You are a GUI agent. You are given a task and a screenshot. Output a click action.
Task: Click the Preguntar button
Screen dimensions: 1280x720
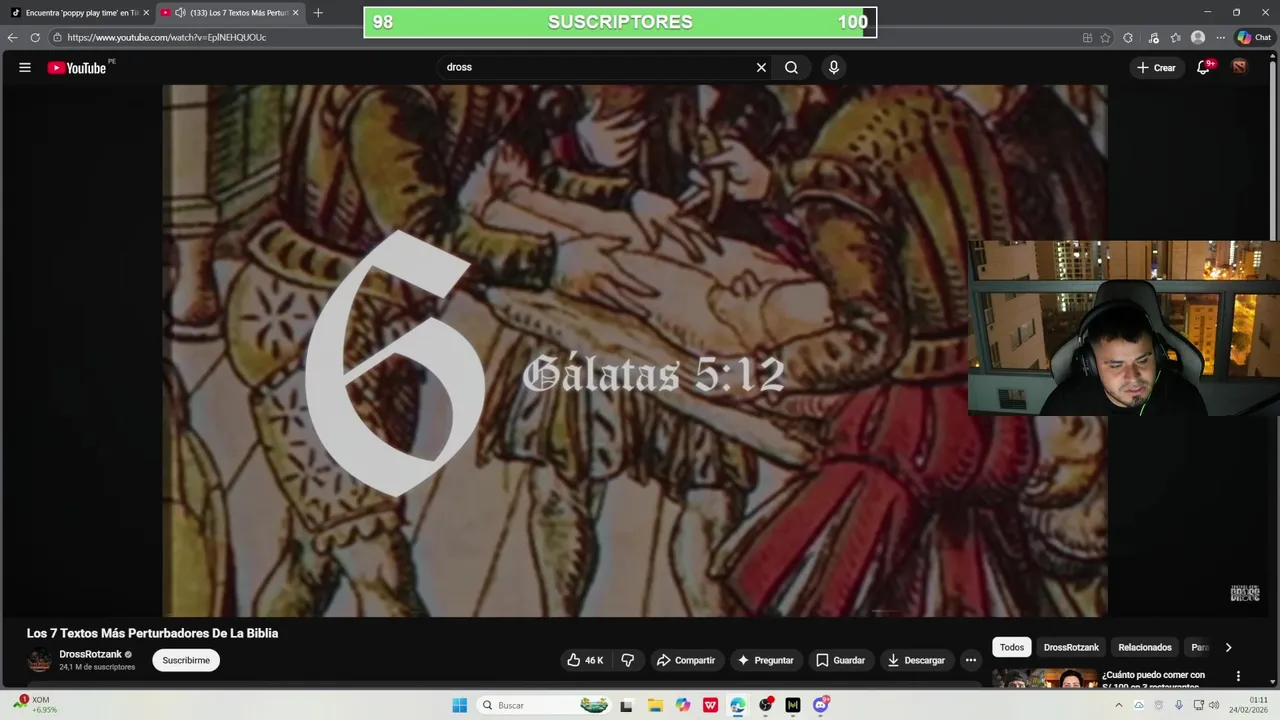(765, 660)
